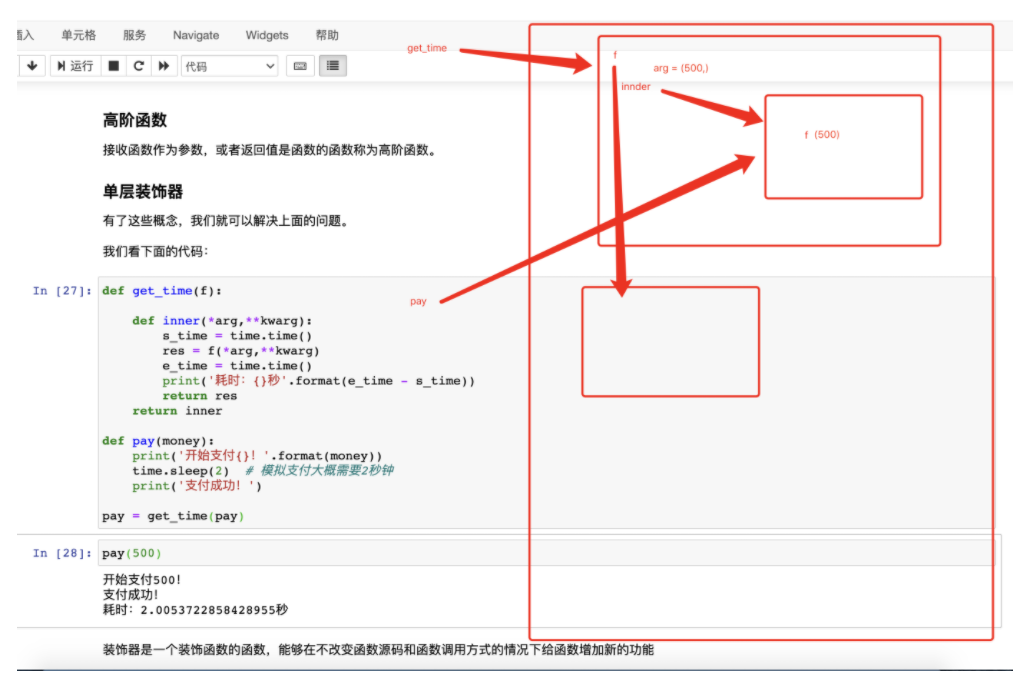Open the 代码 cell type dropdown
Image resolution: width=1022 pixels, height=683 pixels.
pyautogui.click(x=229, y=66)
